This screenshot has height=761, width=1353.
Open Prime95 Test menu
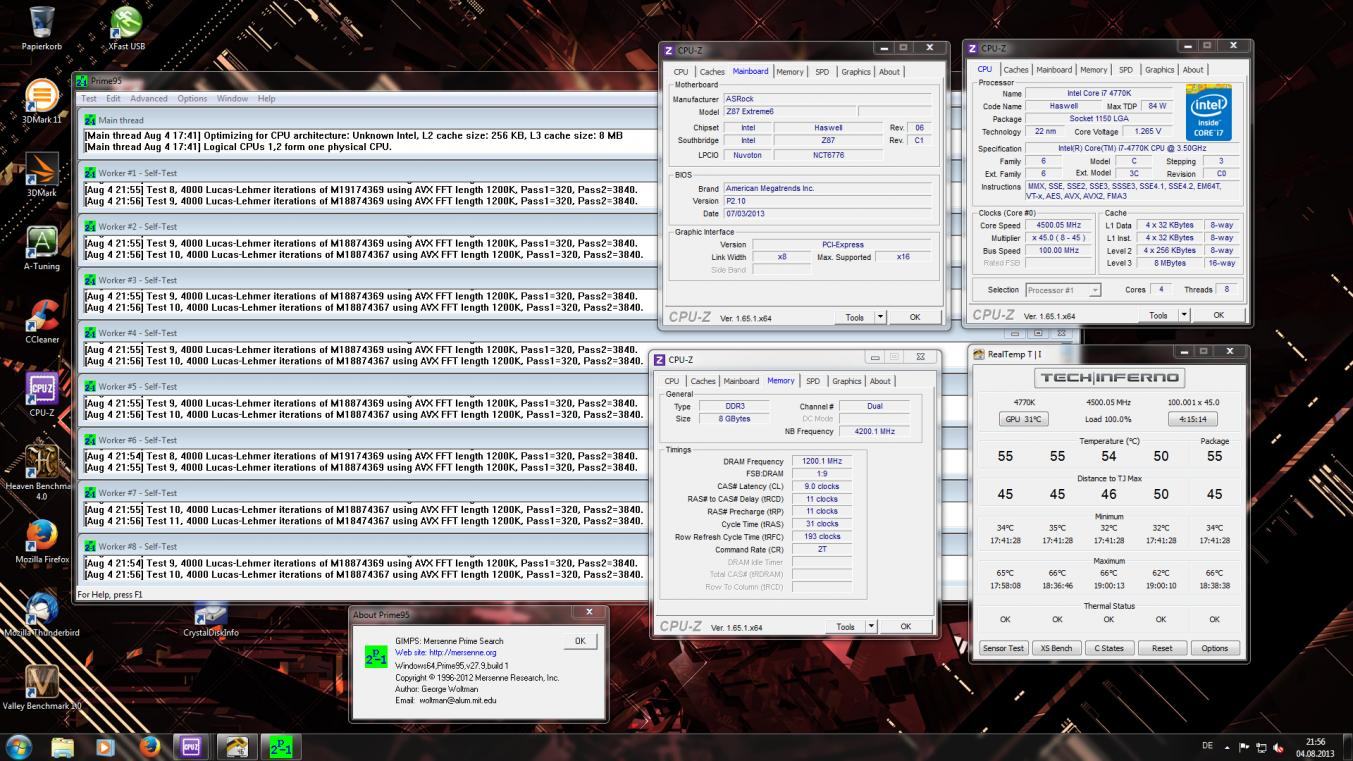[x=89, y=99]
